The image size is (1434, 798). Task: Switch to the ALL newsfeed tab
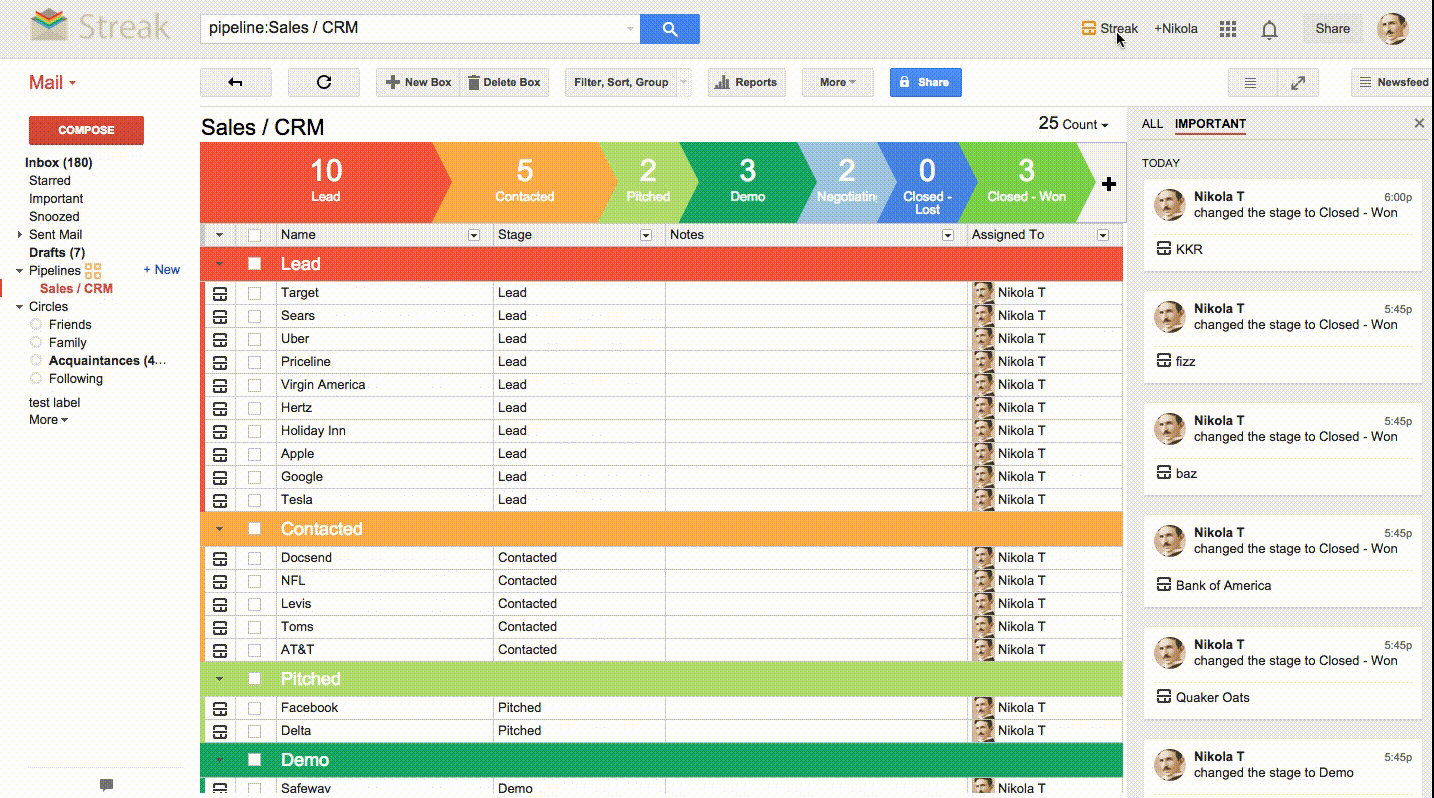[1152, 124]
